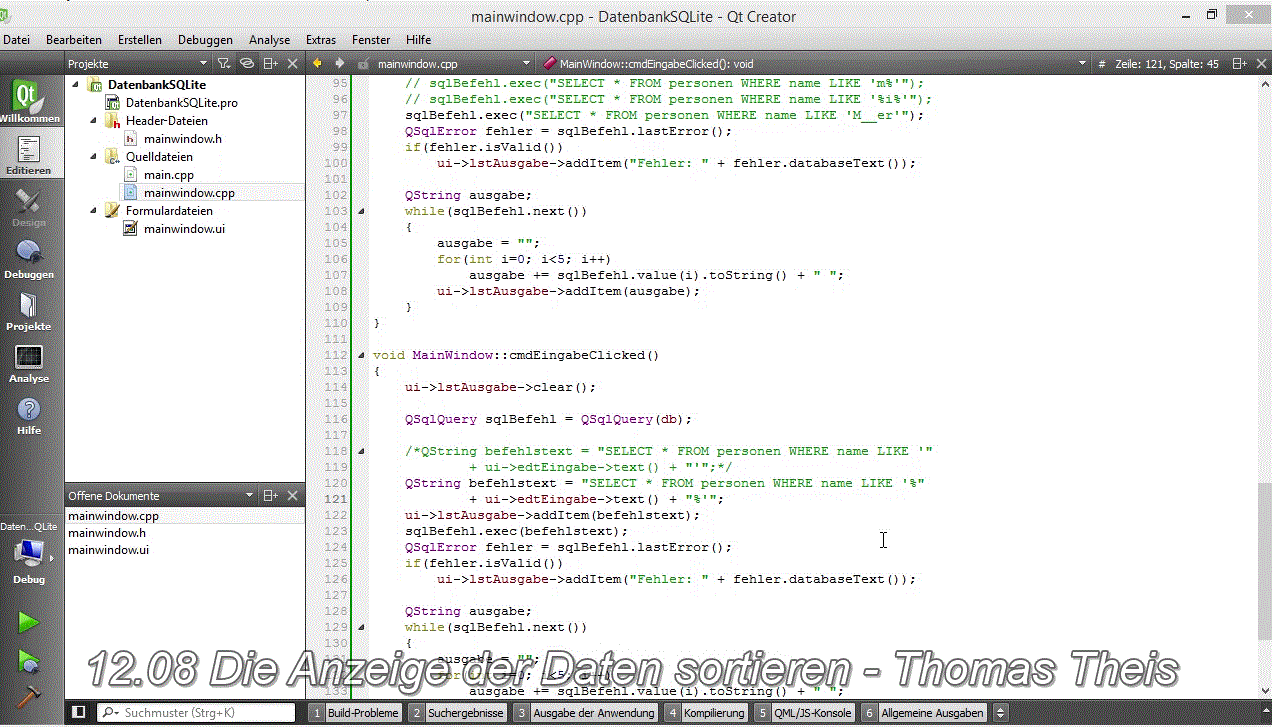Toggle synchronize with editor link icon
Viewport: 1272px width, 727px height.
click(x=247, y=63)
